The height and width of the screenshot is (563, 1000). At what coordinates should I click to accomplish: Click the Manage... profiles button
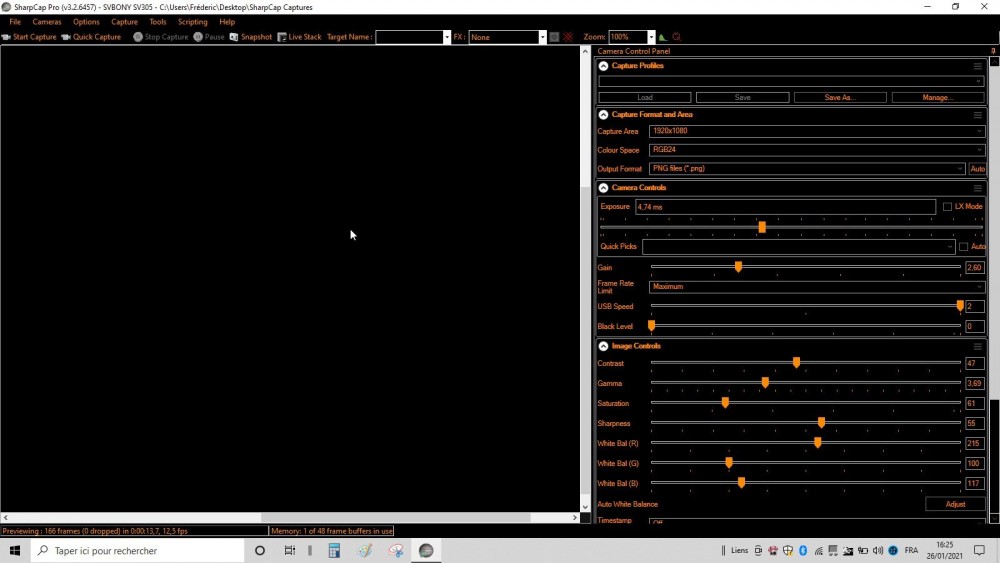938,98
